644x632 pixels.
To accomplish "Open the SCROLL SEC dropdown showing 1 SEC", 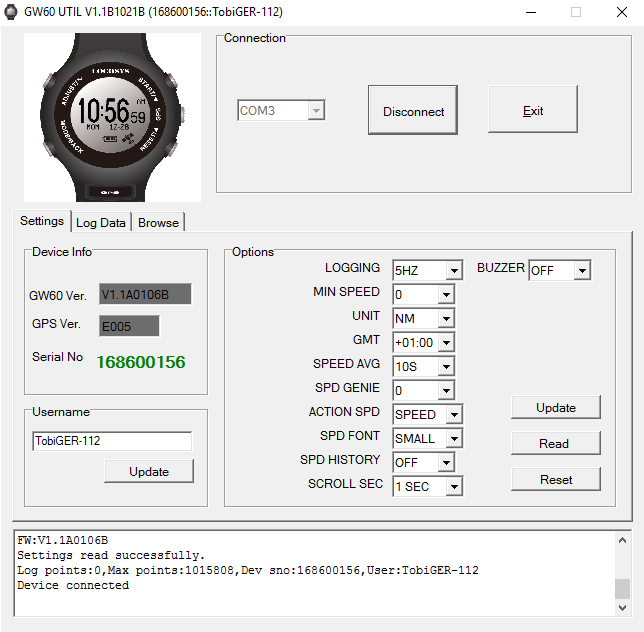I will point(454,486).
